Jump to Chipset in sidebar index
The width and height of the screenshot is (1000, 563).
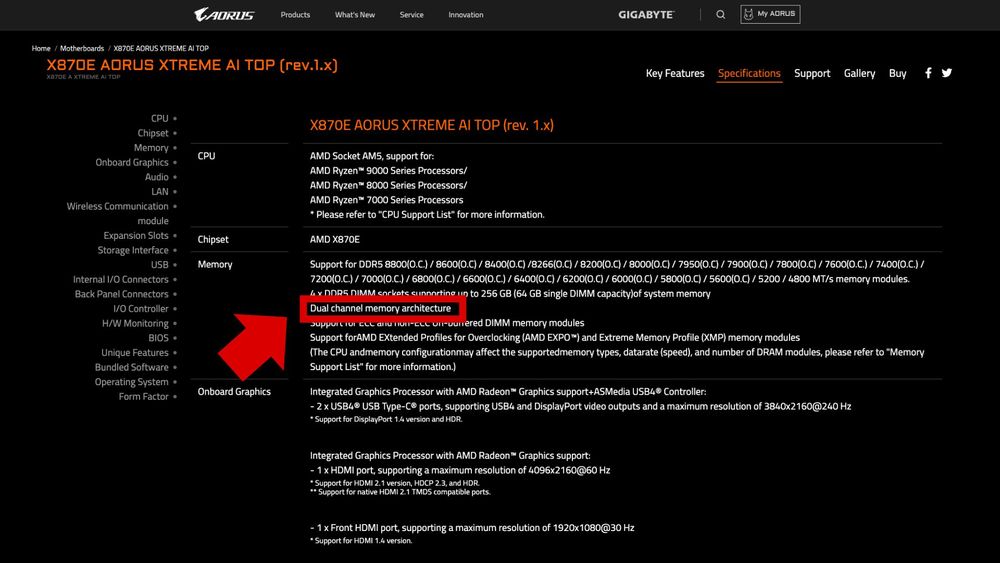153,133
